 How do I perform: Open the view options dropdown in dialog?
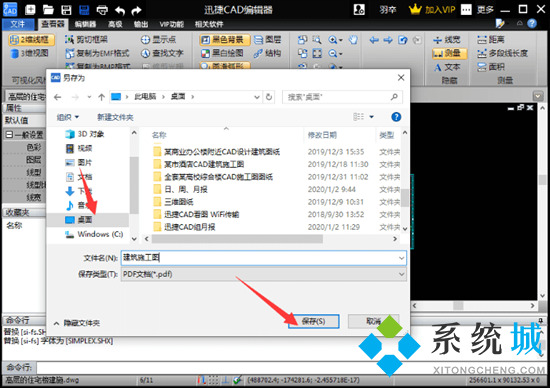click(x=371, y=117)
